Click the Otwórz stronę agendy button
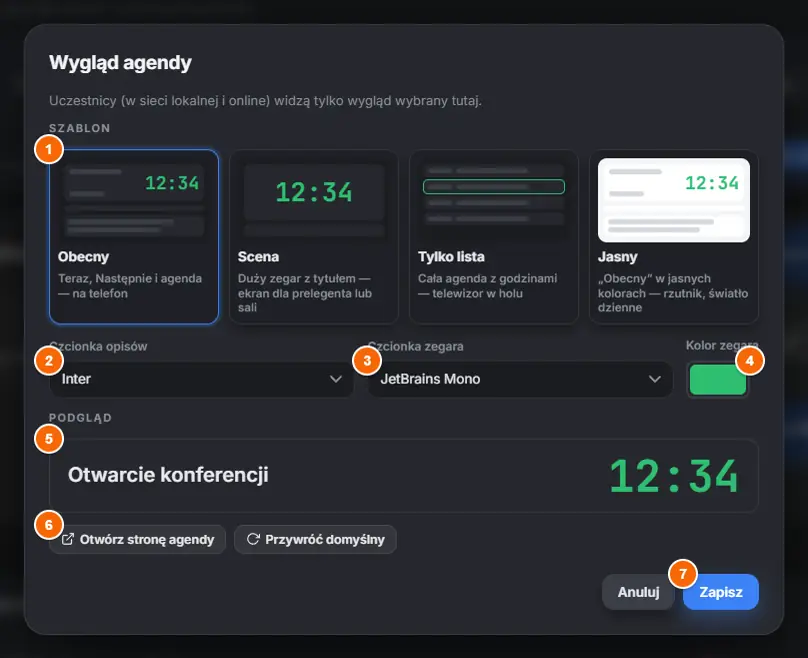Viewport: 808px width, 658px height. tap(138, 539)
